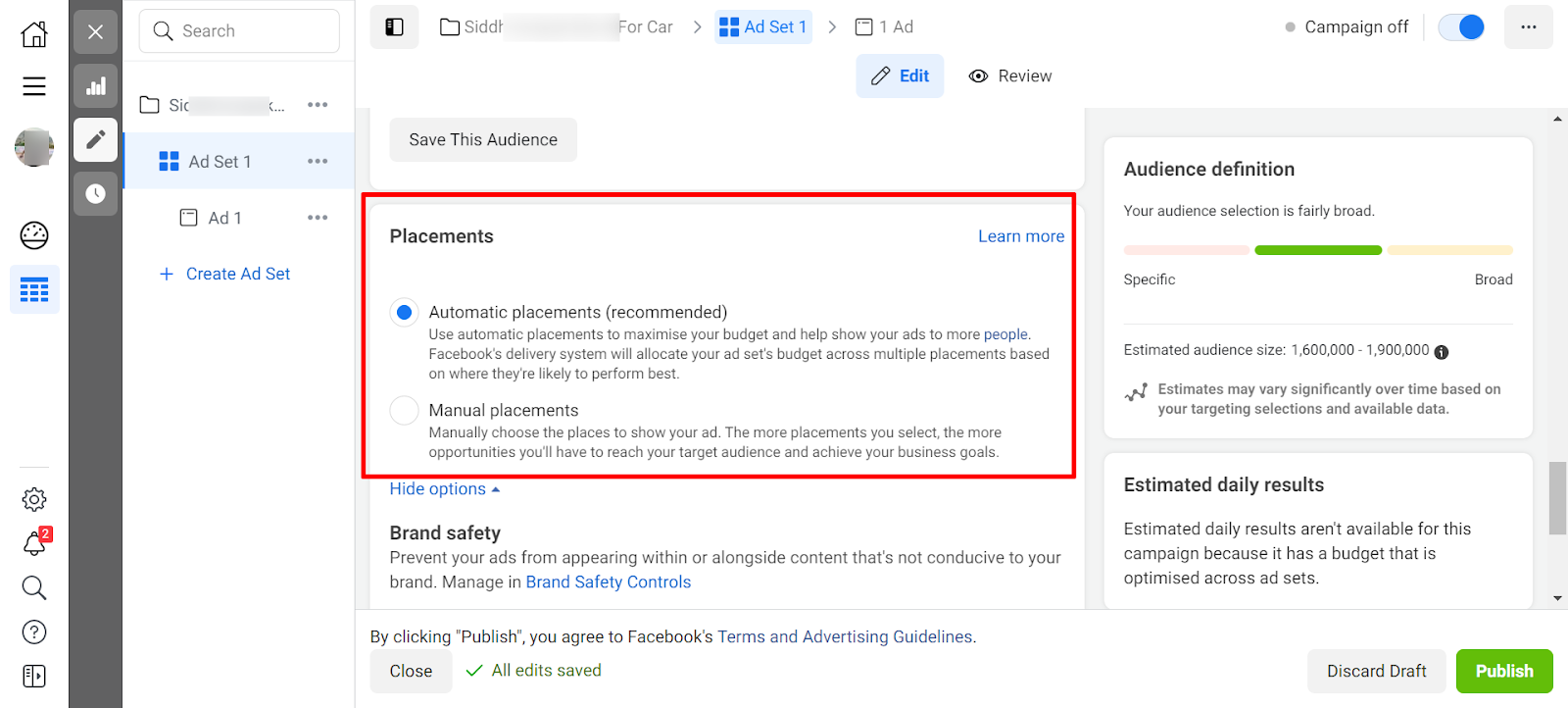This screenshot has width=1568, height=708.
Task: Open the hamburger menu in left rail
Action: pyautogui.click(x=34, y=86)
